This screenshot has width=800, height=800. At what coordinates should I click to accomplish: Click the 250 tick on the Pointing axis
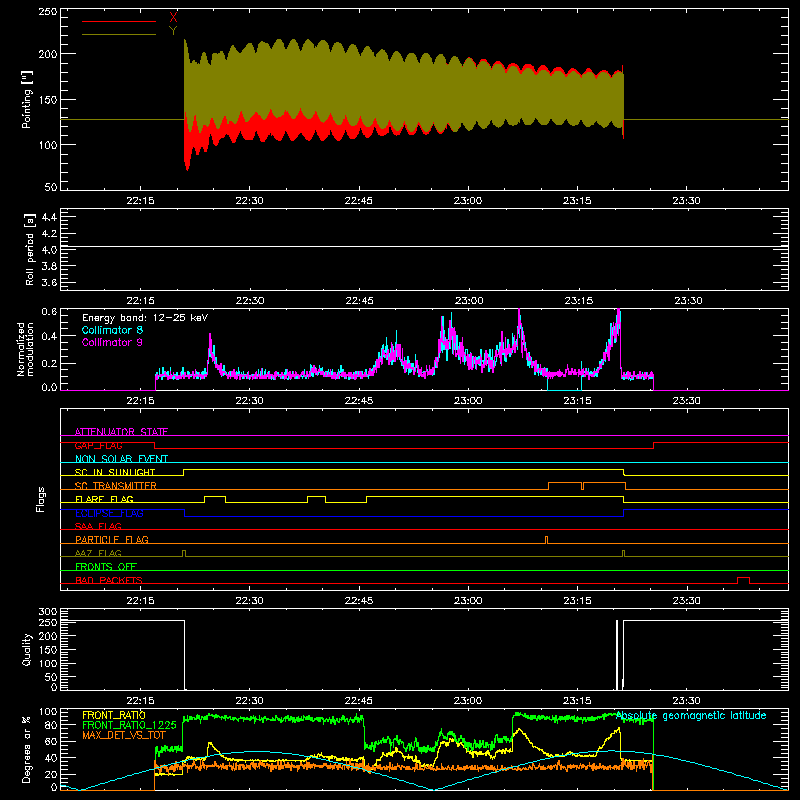point(48,11)
